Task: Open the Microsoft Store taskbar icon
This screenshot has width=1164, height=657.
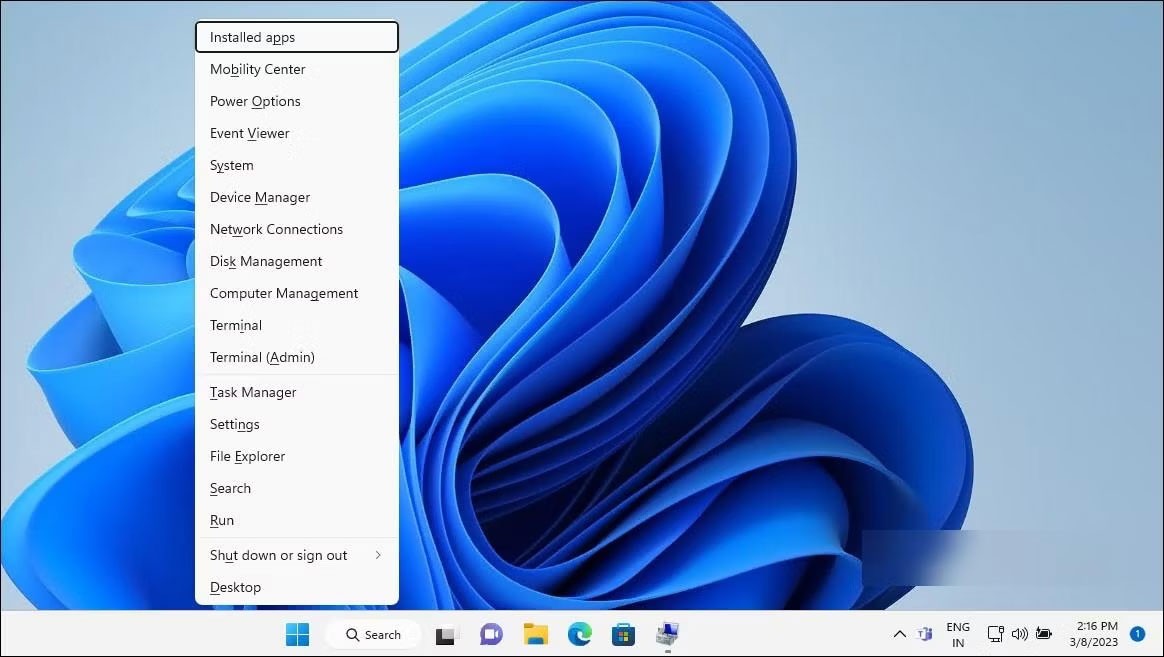Action: [x=624, y=634]
